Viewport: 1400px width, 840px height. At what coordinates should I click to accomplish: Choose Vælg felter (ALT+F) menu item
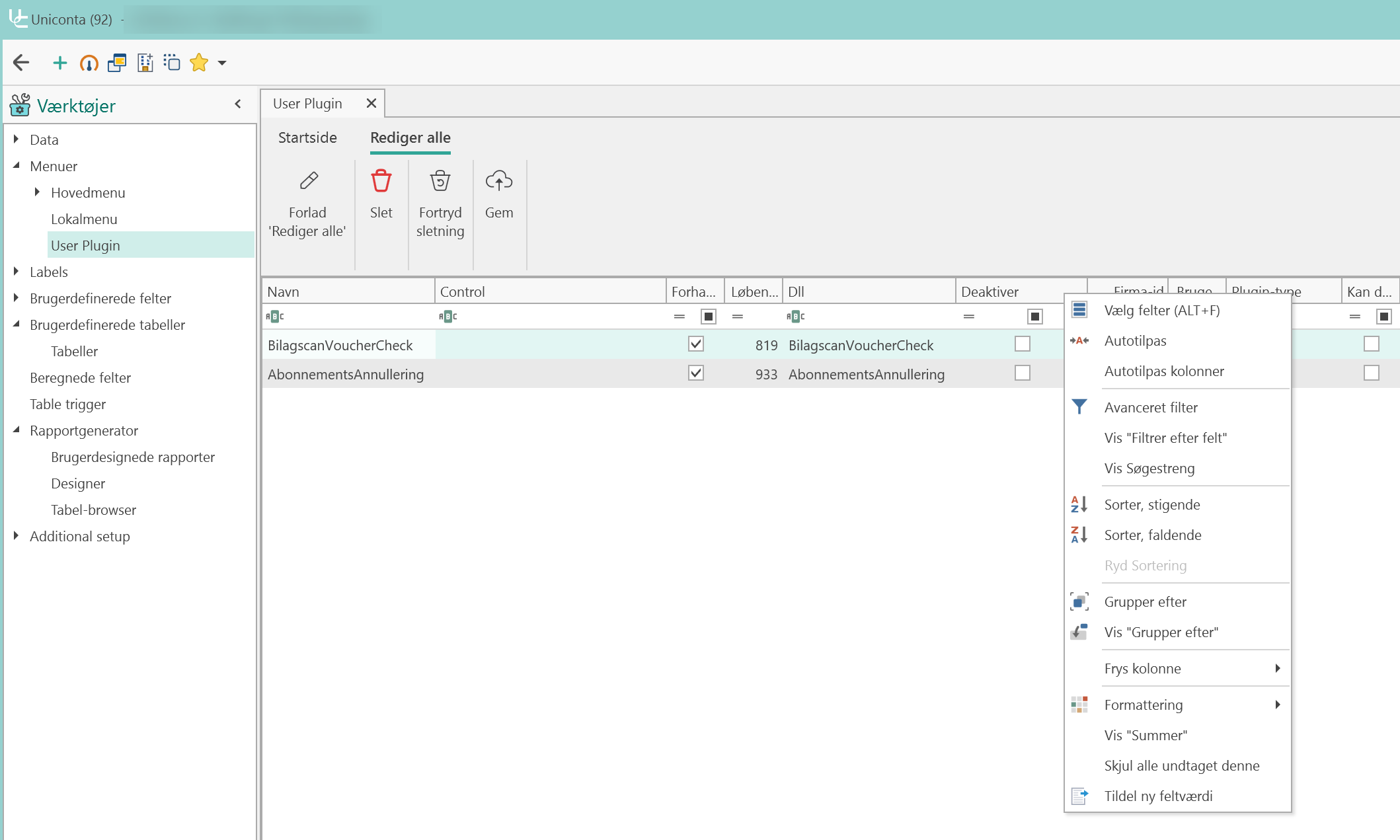1178,310
